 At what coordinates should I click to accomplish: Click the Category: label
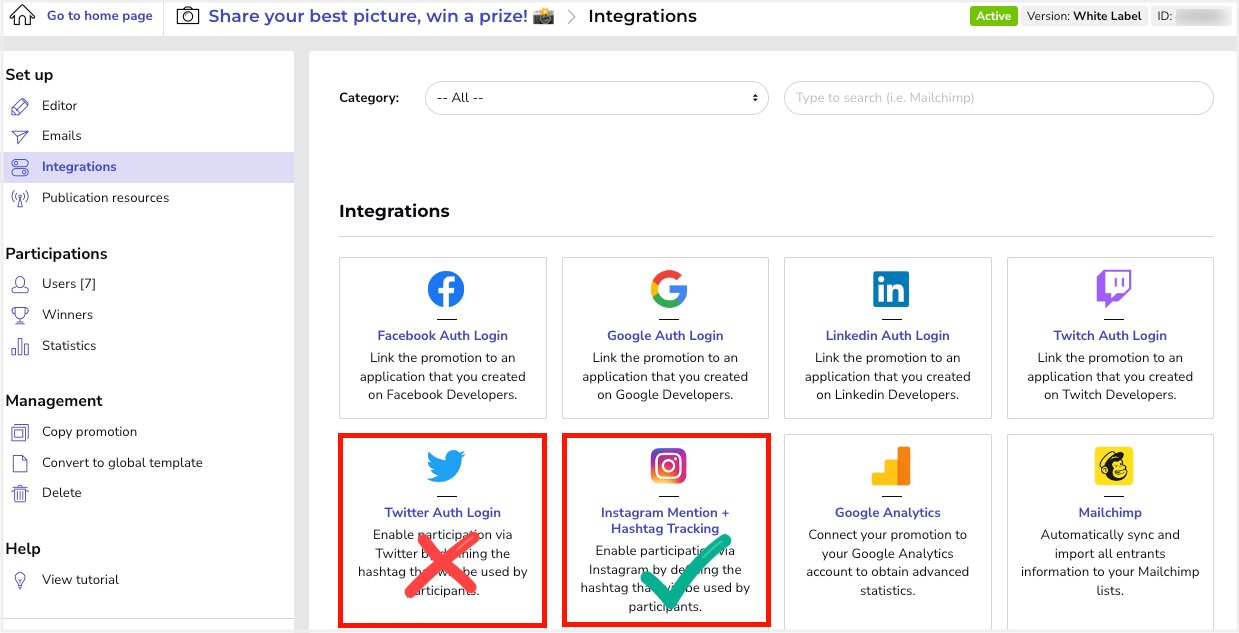(x=369, y=98)
